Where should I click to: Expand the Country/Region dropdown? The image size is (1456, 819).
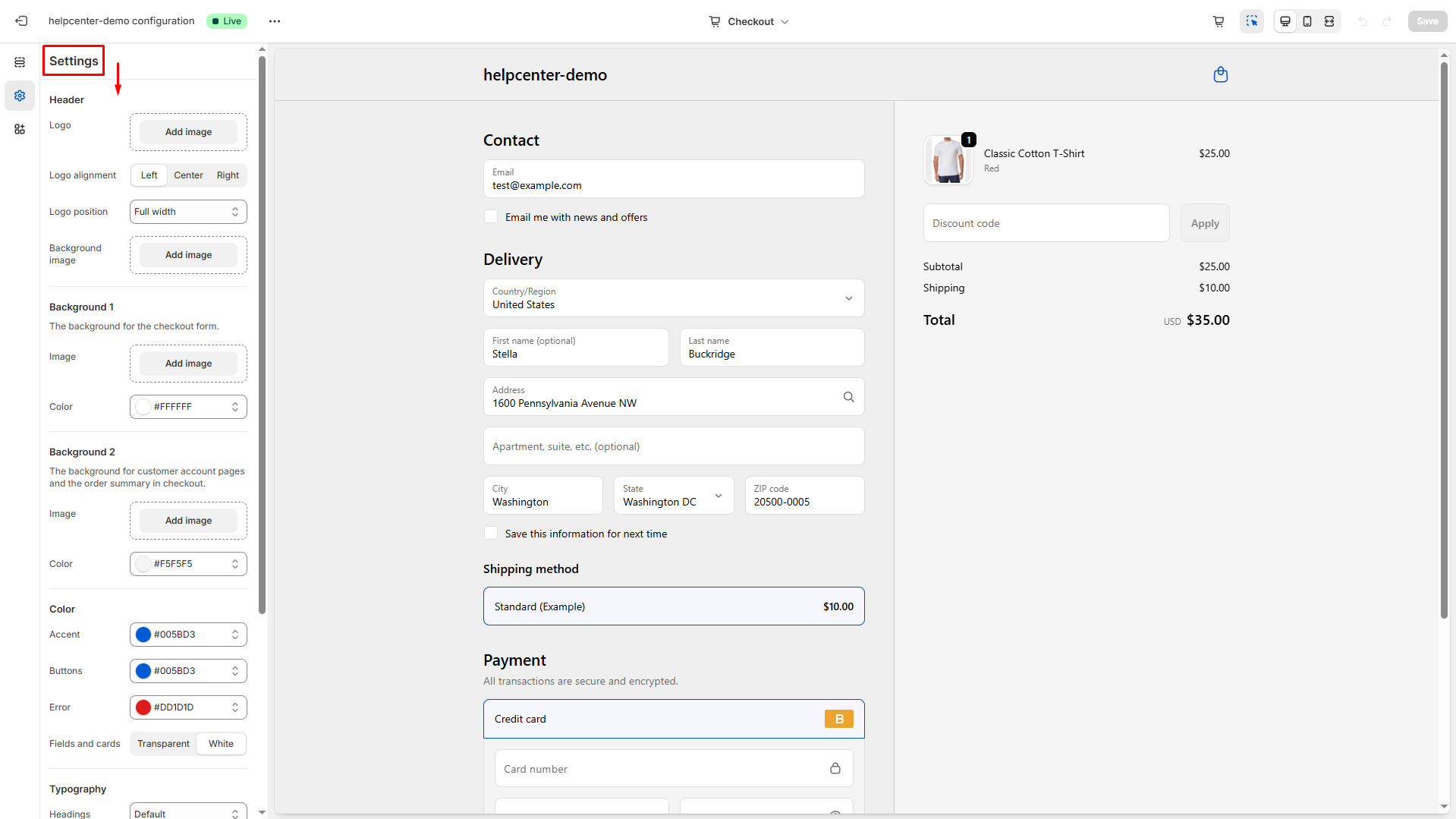tap(673, 298)
